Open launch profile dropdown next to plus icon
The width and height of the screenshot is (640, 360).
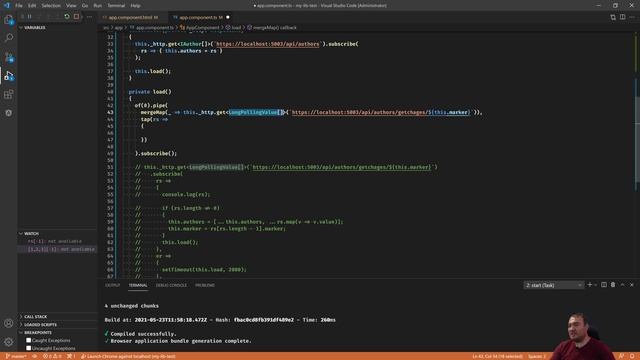596,285
